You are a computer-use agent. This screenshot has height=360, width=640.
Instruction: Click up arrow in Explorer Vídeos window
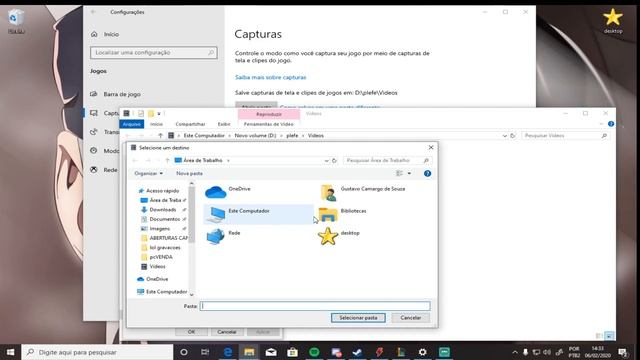click(160, 136)
